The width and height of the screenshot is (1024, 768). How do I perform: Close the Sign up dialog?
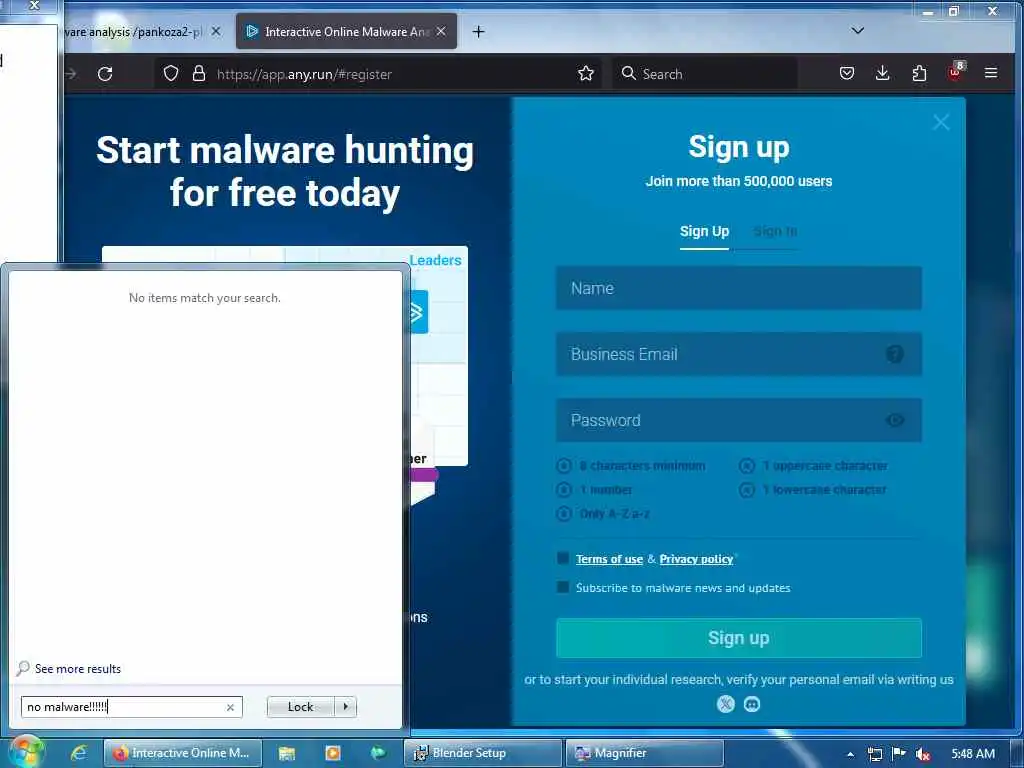coord(941,122)
